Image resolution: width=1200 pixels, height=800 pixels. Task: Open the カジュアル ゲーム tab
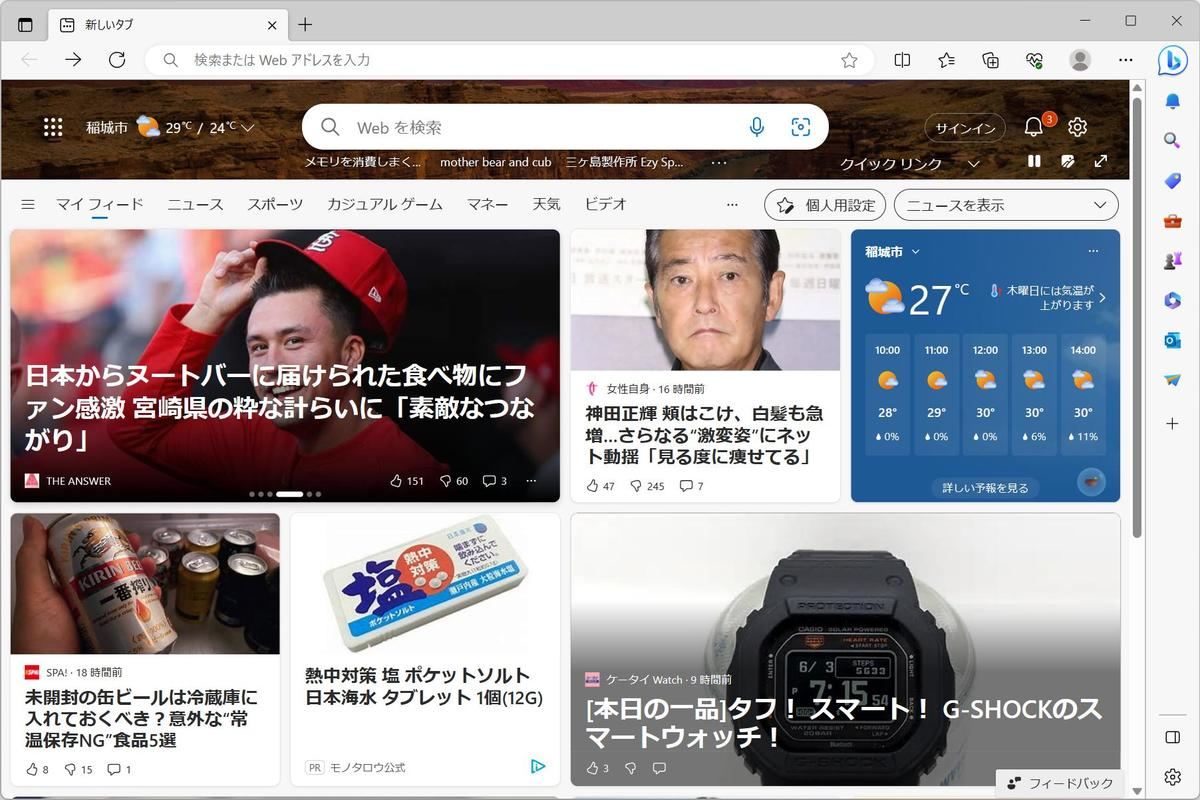(384, 204)
